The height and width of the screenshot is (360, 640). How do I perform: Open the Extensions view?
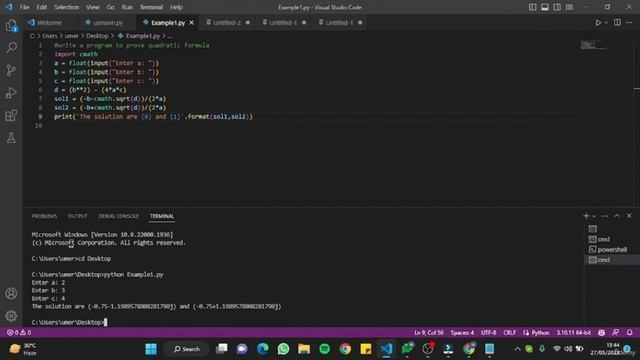[11, 116]
